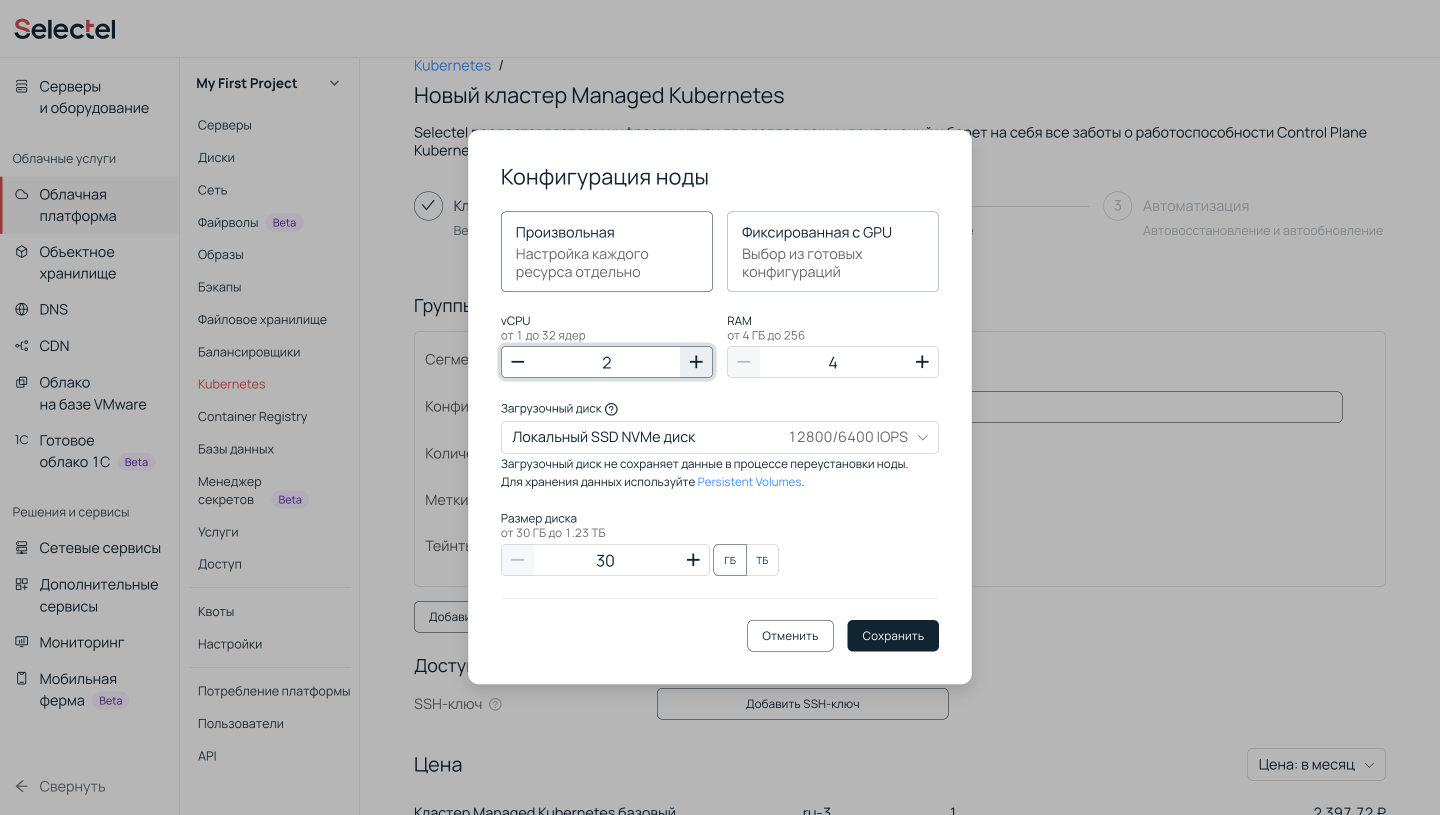Open Kubernetes in project menu

pyautogui.click(x=232, y=384)
